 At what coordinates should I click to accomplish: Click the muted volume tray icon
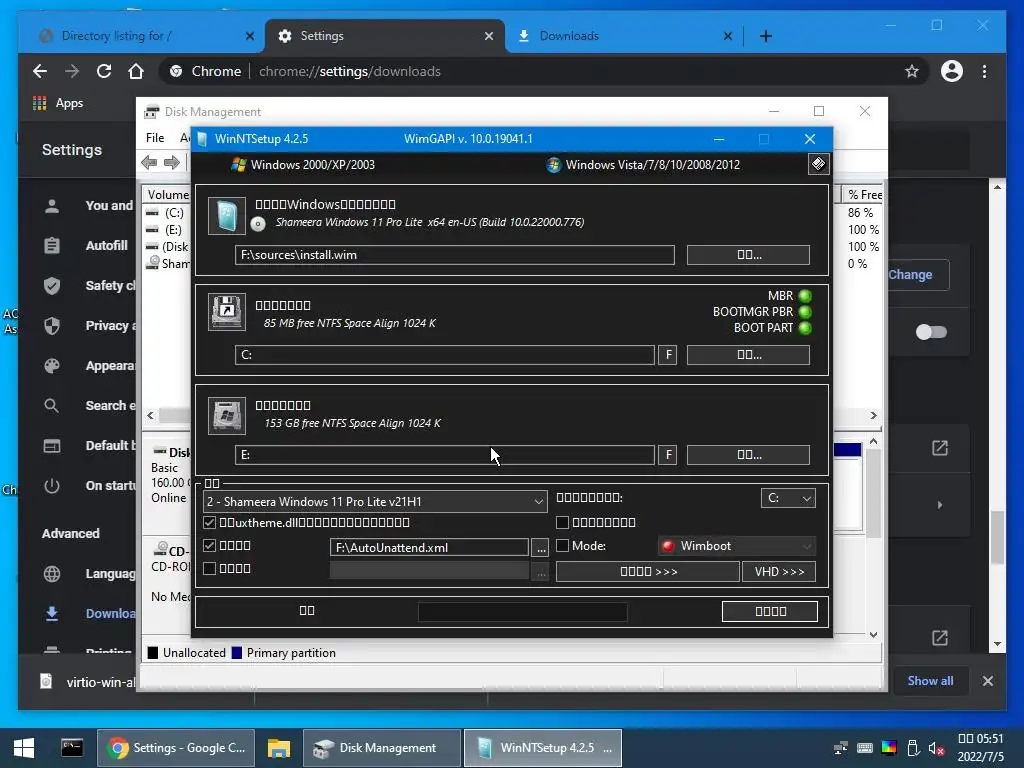point(936,748)
